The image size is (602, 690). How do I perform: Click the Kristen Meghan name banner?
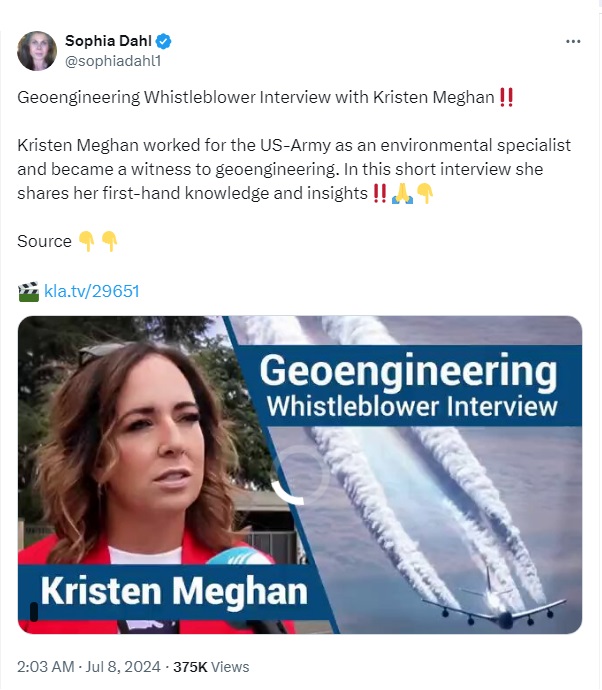coord(174,591)
